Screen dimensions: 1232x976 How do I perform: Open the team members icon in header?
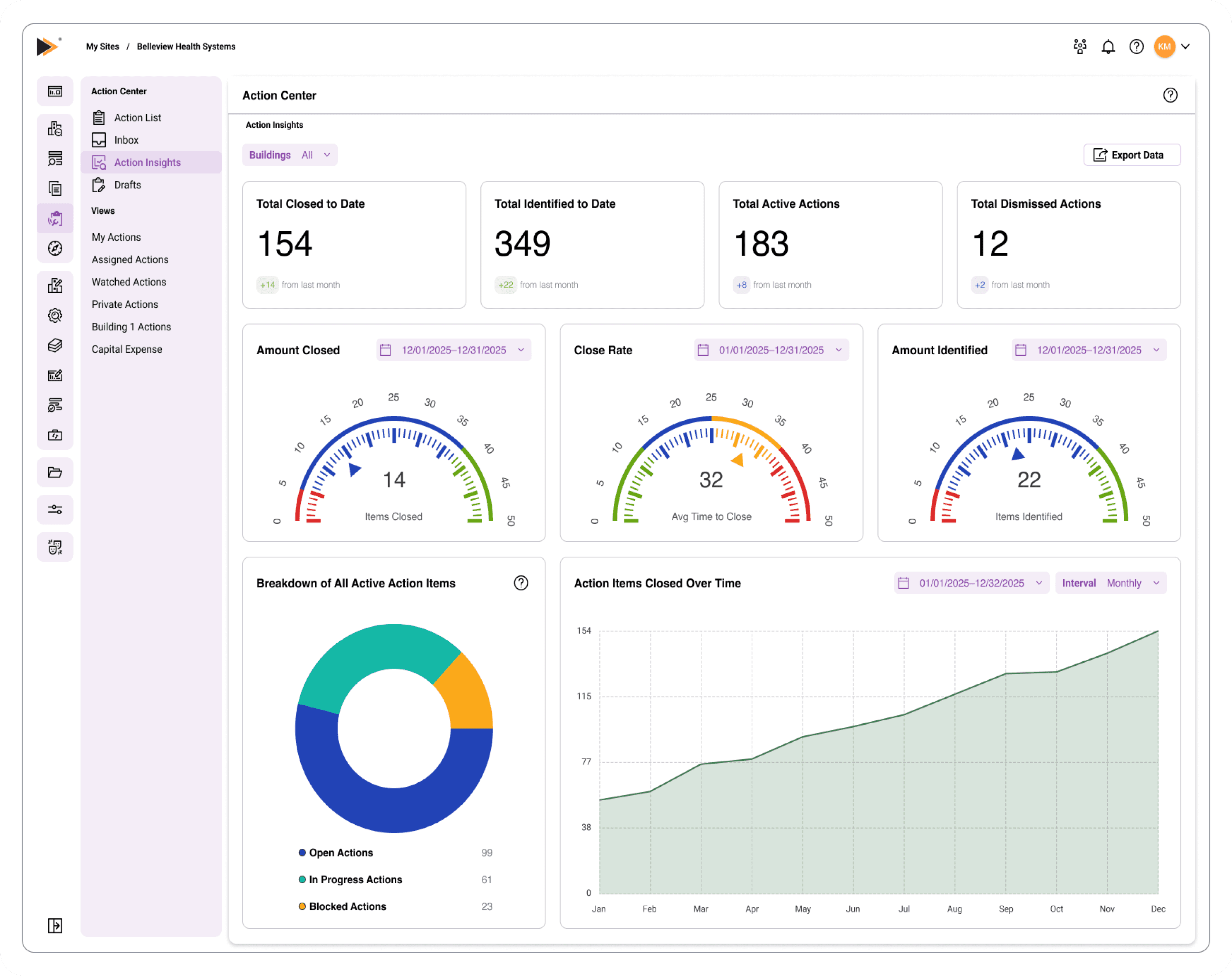tap(1079, 47)
